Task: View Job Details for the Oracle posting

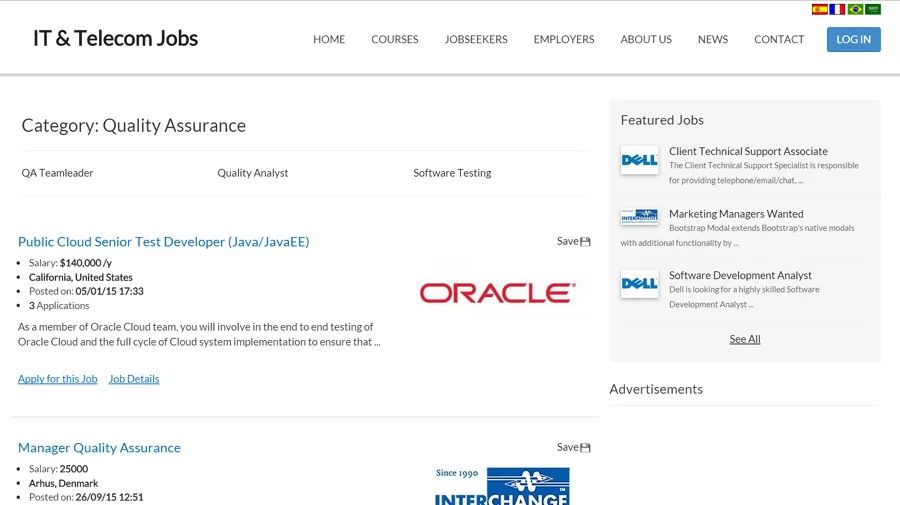Action: [134, 379]
